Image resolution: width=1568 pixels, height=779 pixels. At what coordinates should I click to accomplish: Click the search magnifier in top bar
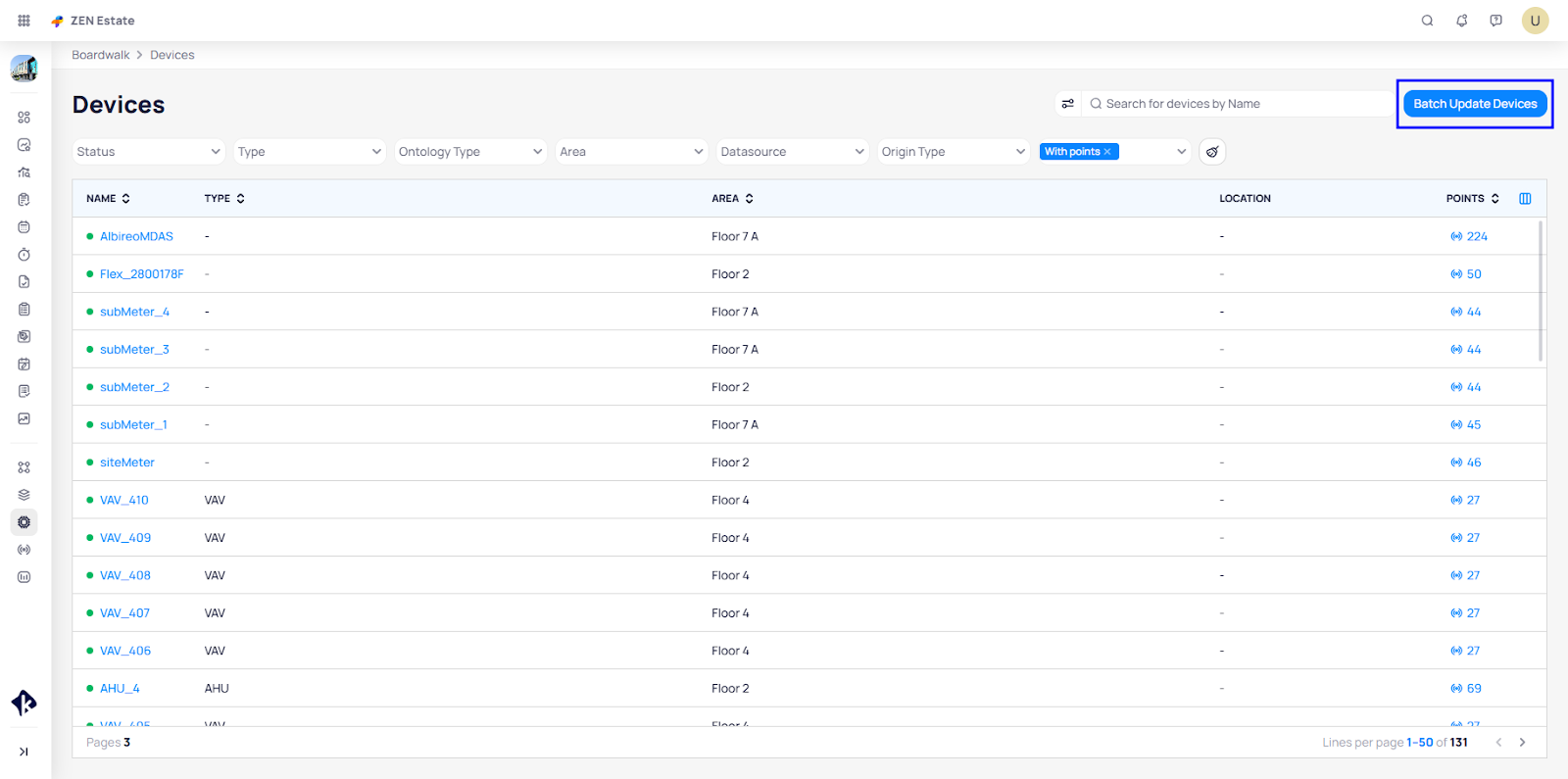(1427, 21)
